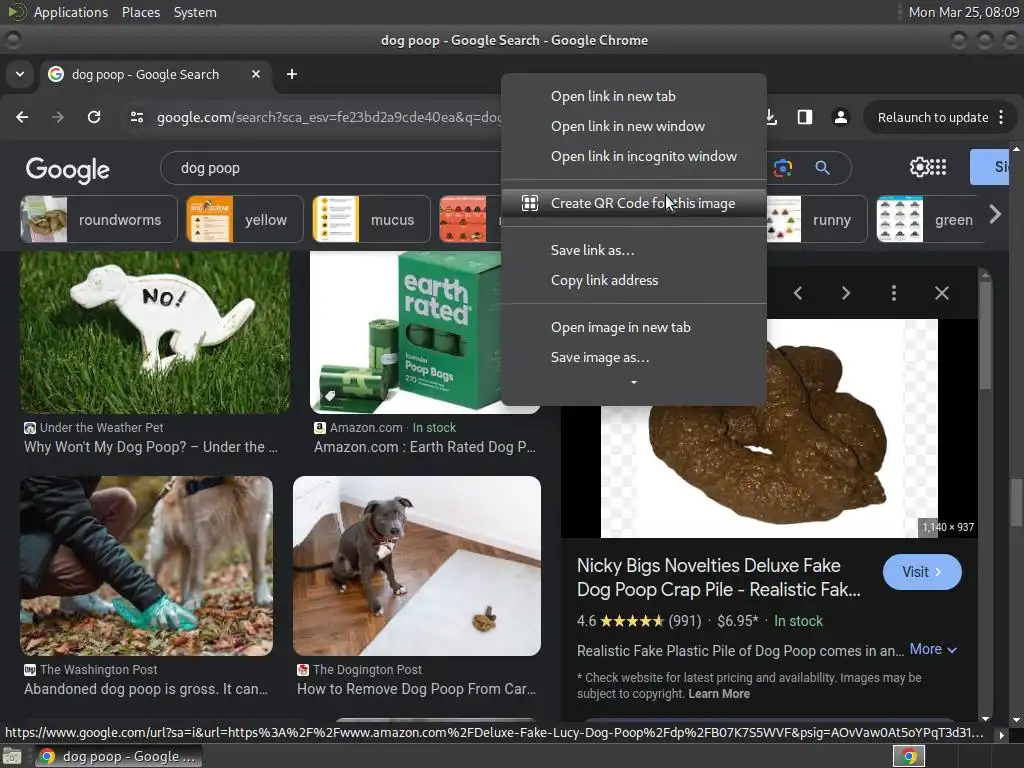Select the mucus filter chip
This screenshot has width=1024, height=768.
pyautogui.click(x=372, y=219)
